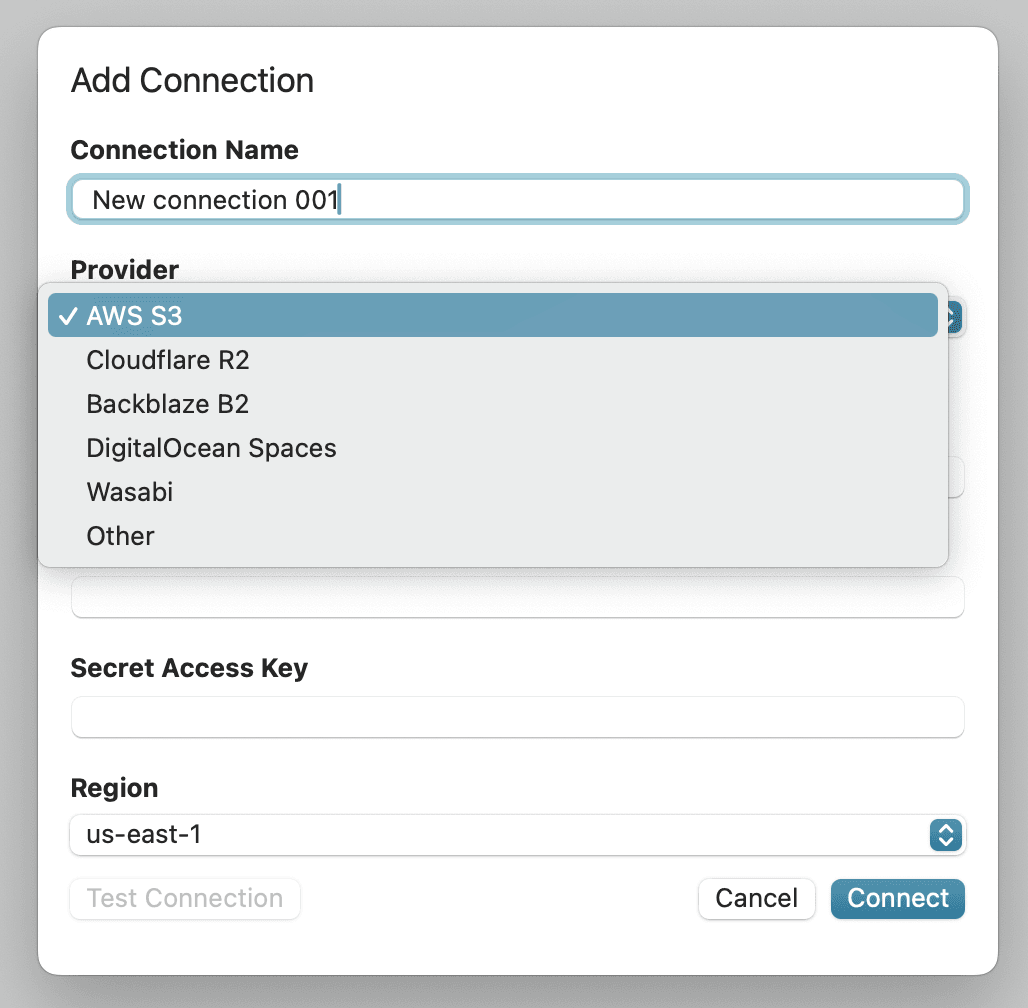Choose DigitalOcean Spaces as the provider

[211, 448]
